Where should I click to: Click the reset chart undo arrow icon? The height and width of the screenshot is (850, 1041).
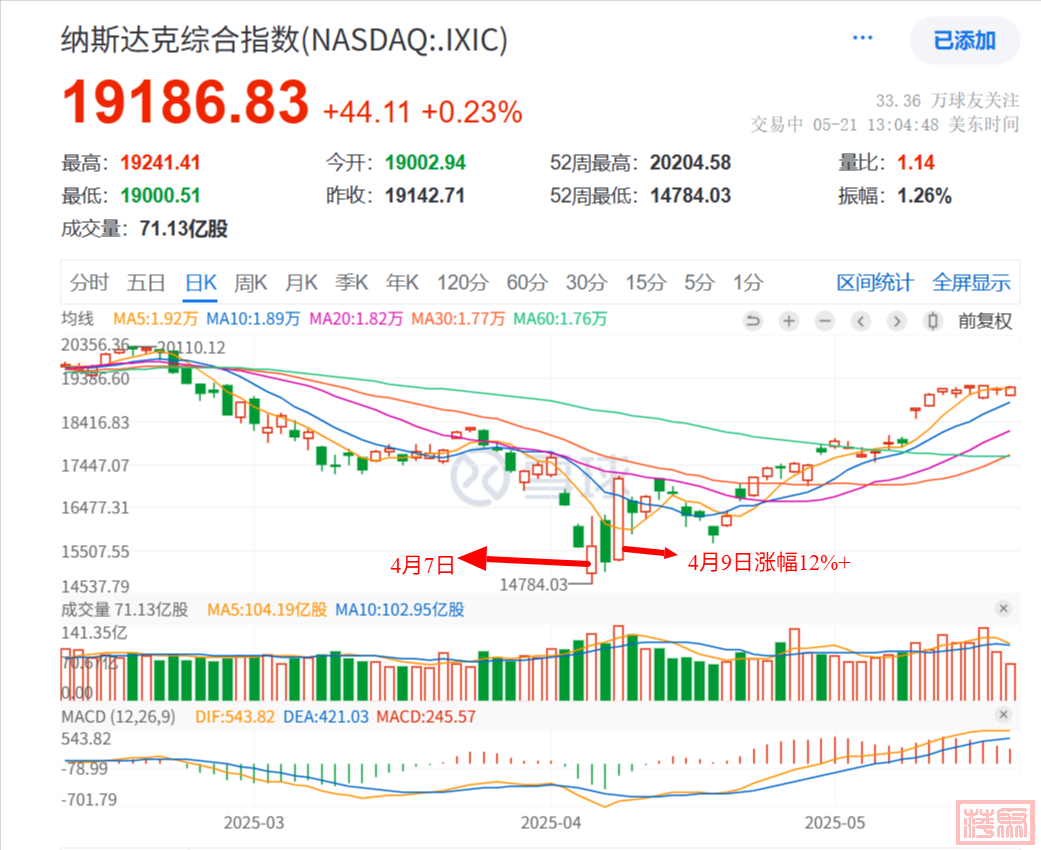[753, 321]
